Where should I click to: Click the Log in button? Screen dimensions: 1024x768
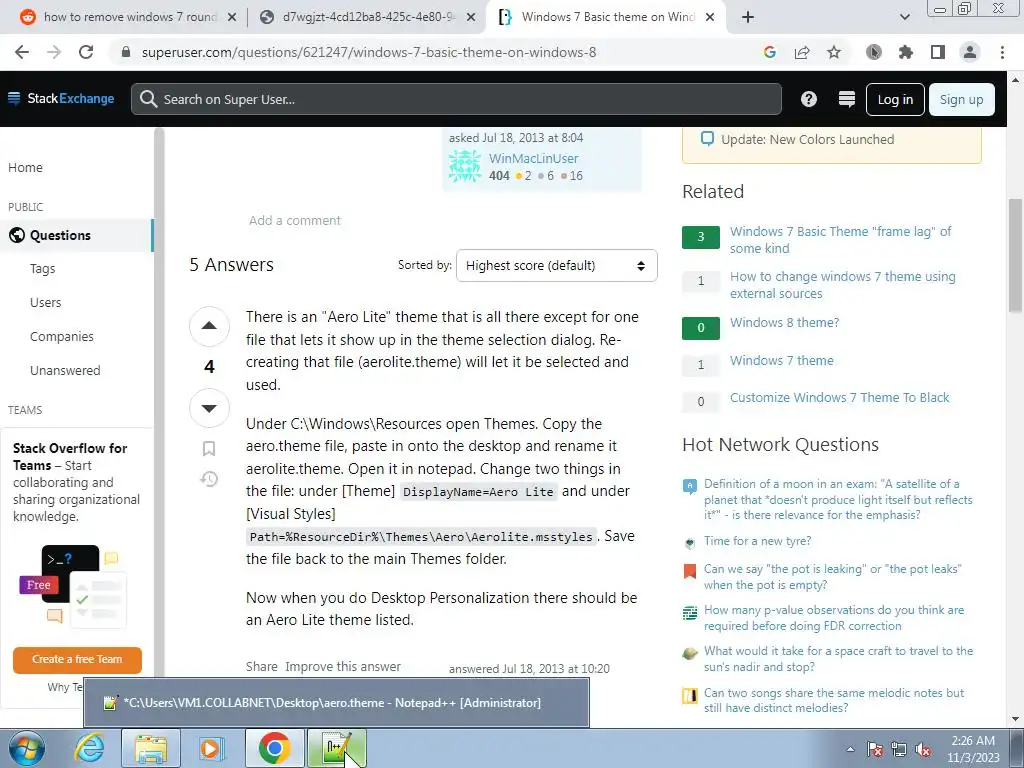(895, 99)
